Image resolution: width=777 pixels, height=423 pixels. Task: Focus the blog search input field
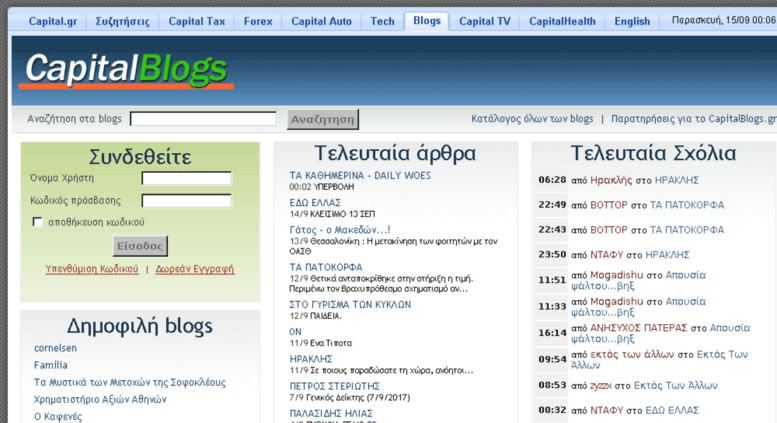point(203,119)
